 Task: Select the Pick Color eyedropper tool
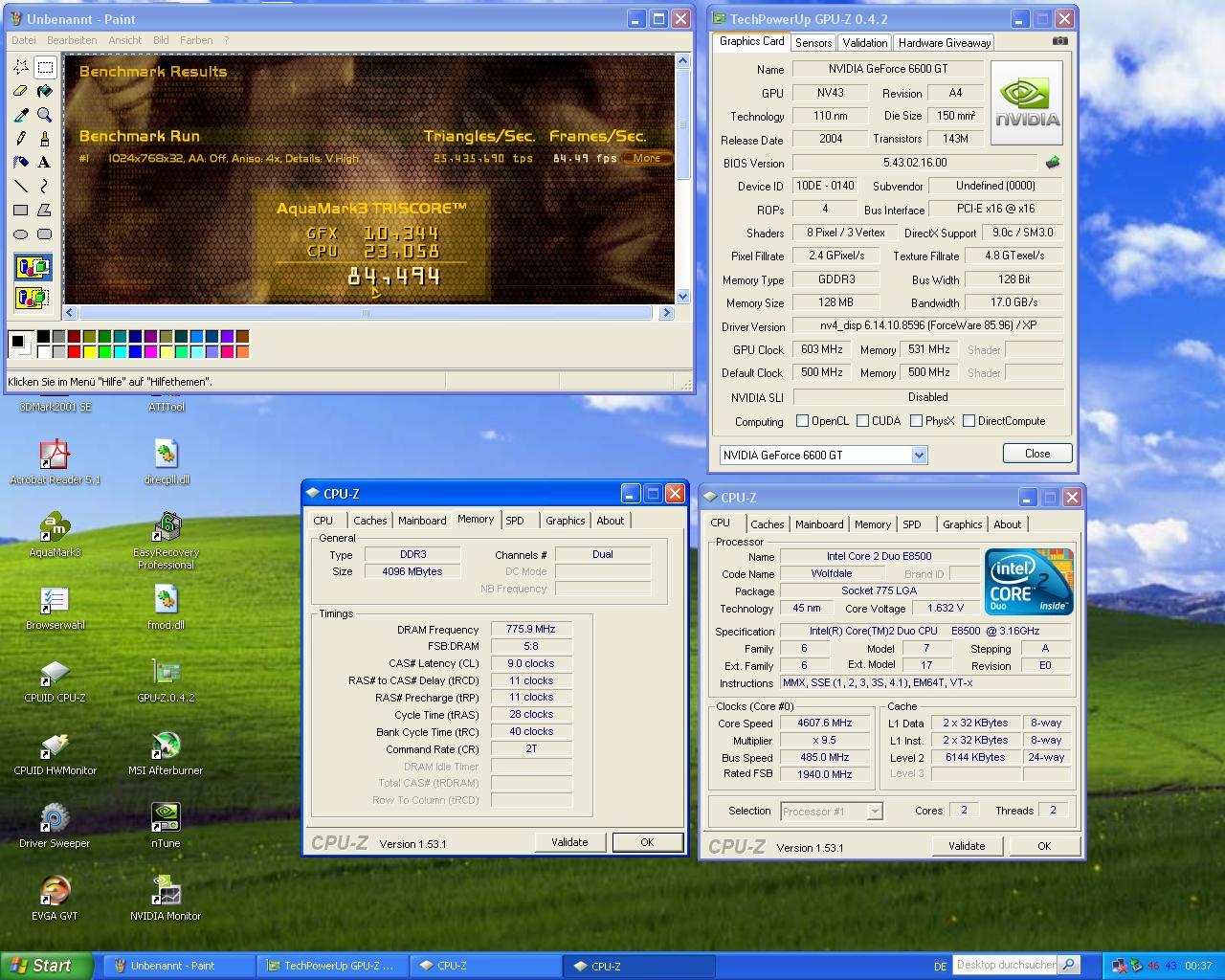20,115
